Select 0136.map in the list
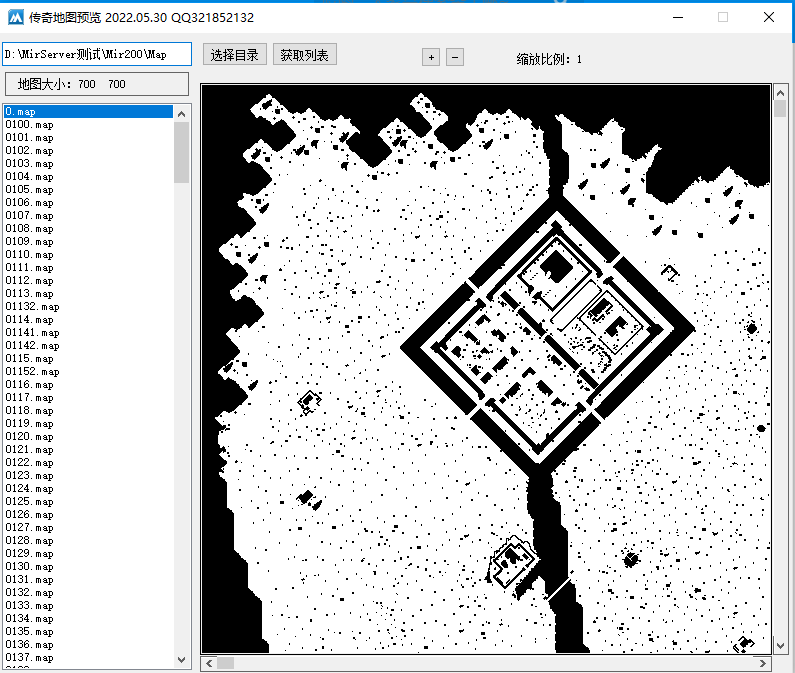 (88, 646)
